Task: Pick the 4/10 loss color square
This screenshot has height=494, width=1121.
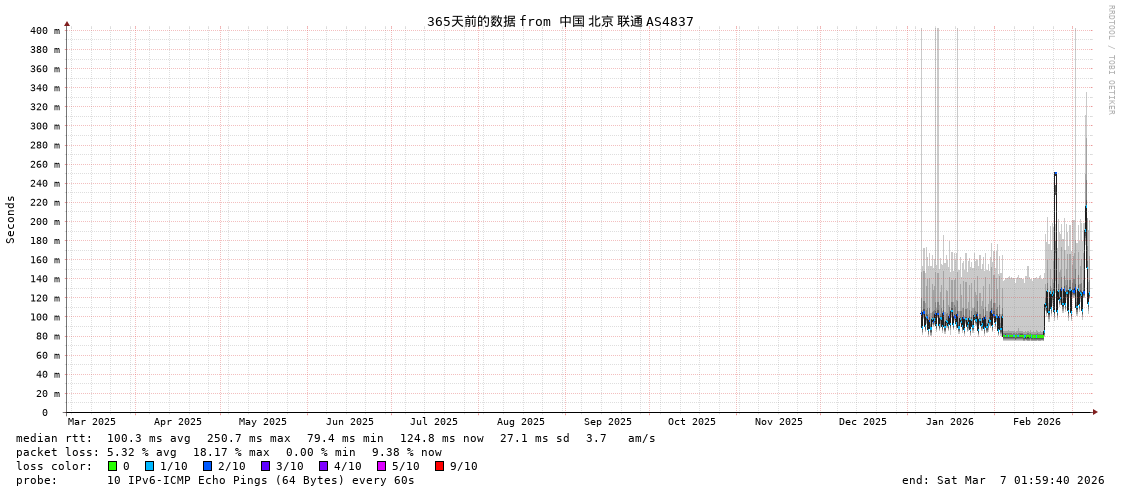Action: tap(323, 466)
